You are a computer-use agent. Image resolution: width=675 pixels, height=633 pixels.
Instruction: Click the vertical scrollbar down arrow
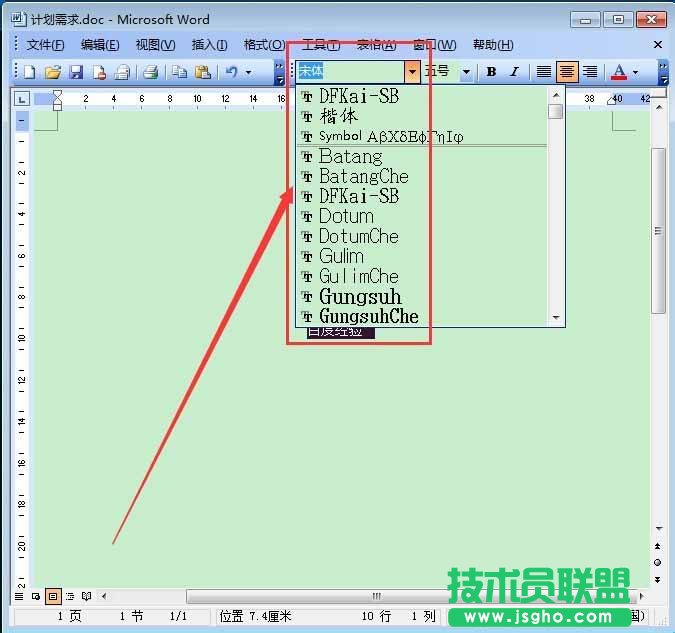[x=659, y=528]
